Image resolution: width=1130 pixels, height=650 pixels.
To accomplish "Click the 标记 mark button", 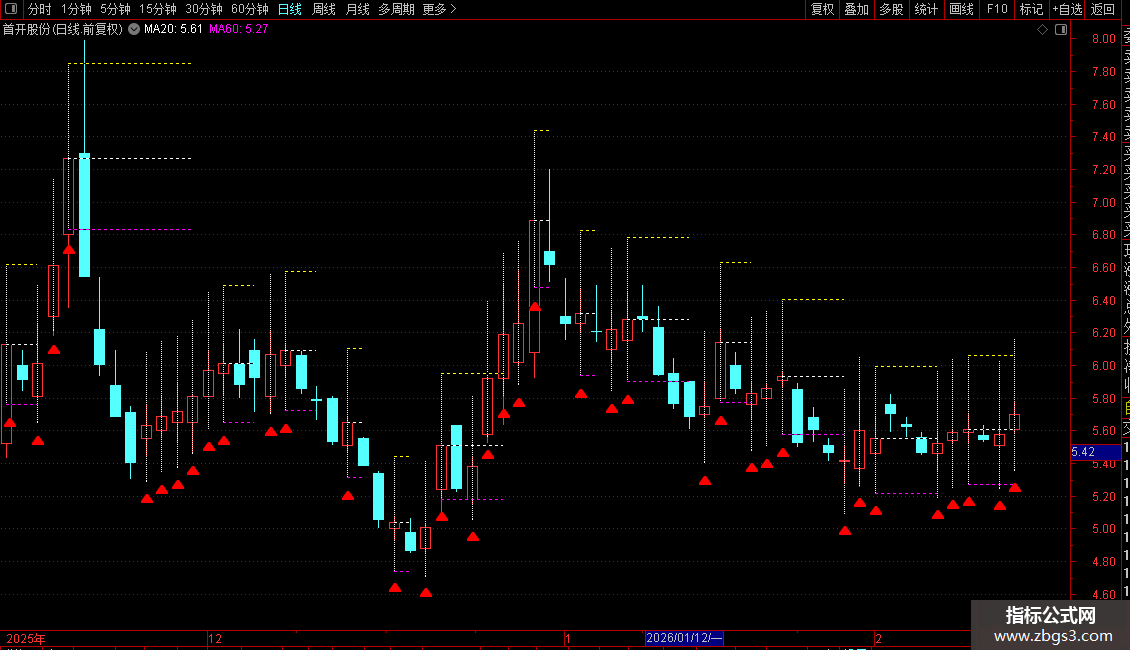I will click(1031, 9).
